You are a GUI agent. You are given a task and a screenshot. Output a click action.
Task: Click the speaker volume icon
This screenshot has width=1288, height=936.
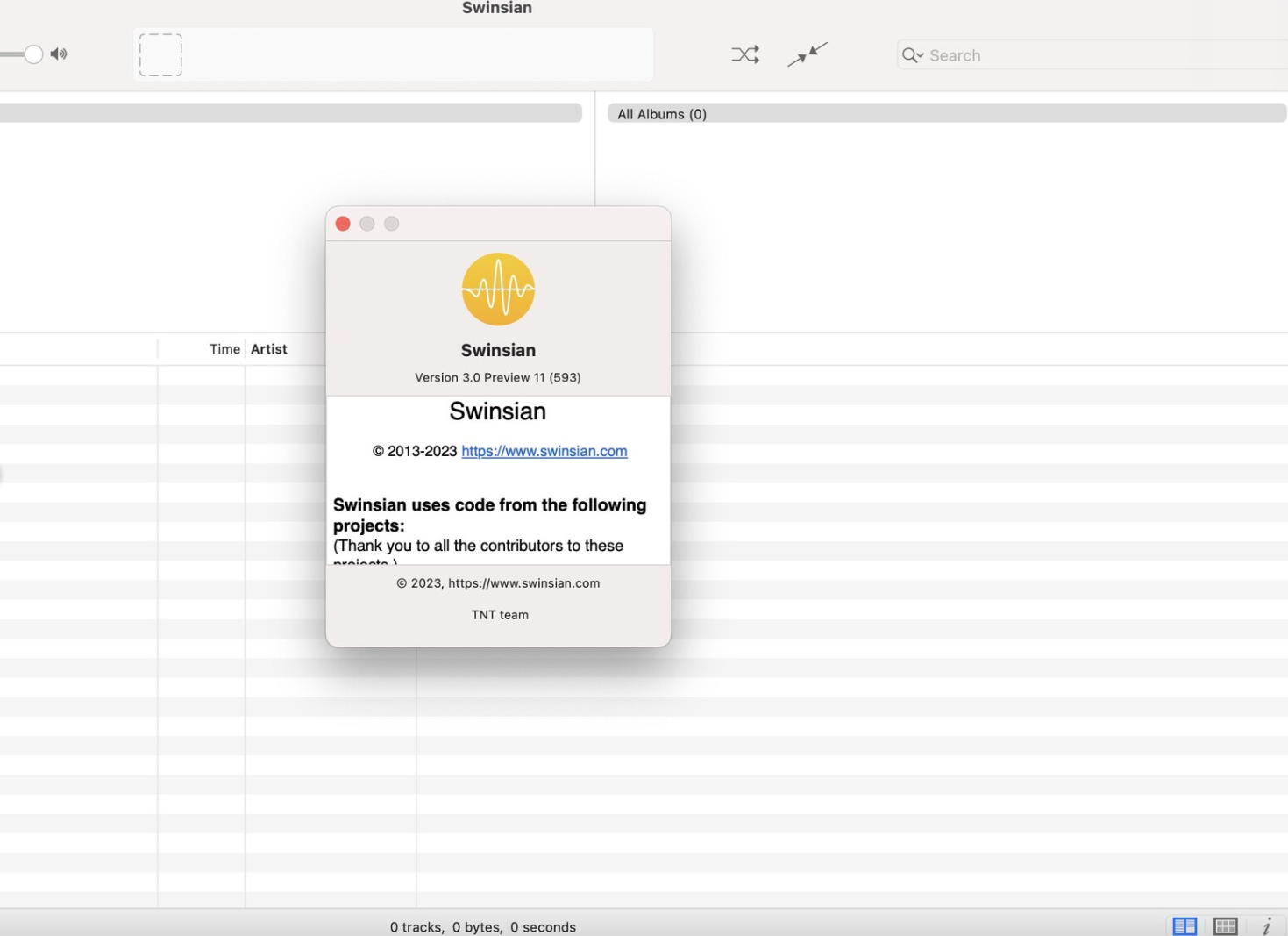pyautogui.click(x=58, y=54)
